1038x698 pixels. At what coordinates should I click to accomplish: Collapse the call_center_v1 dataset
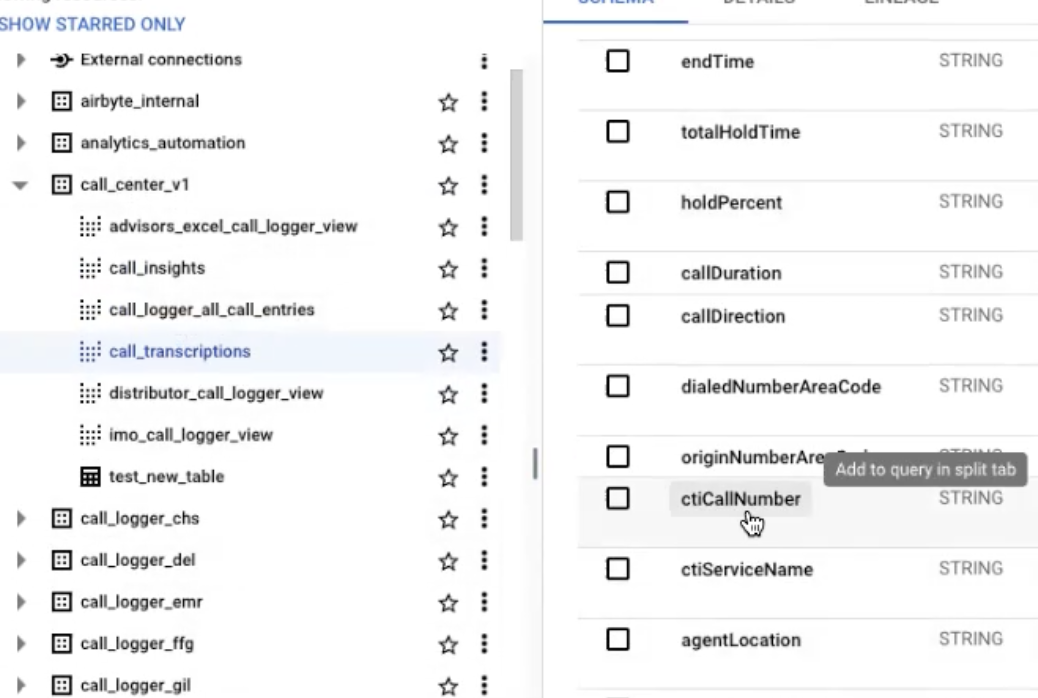[x=21, y=186]
